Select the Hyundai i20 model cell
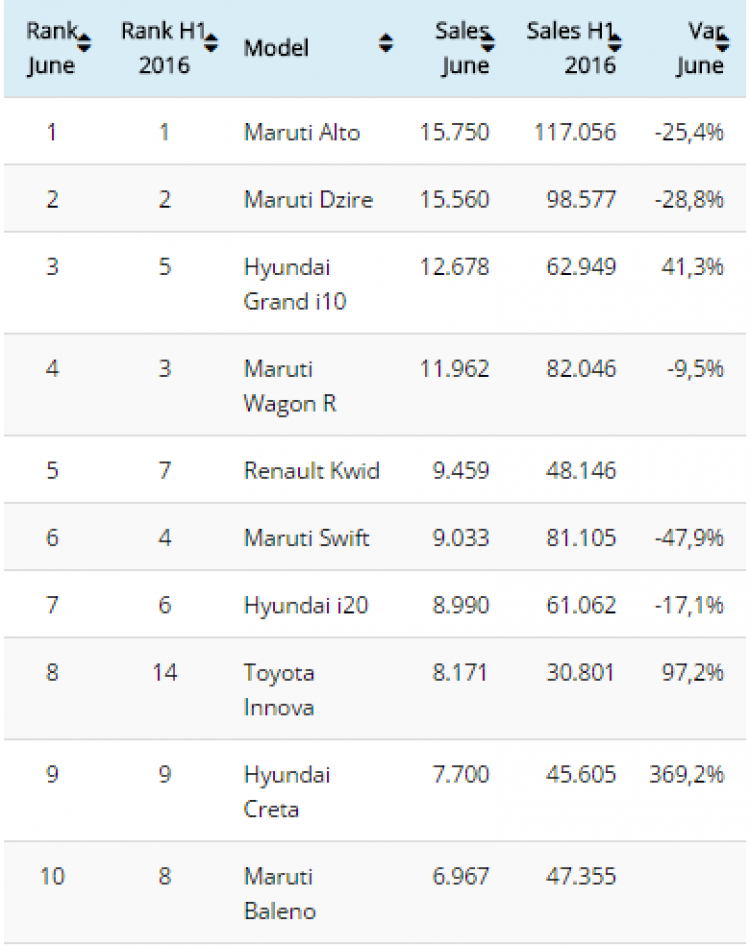Screen dimensions: 750x948 click(306, 605)
